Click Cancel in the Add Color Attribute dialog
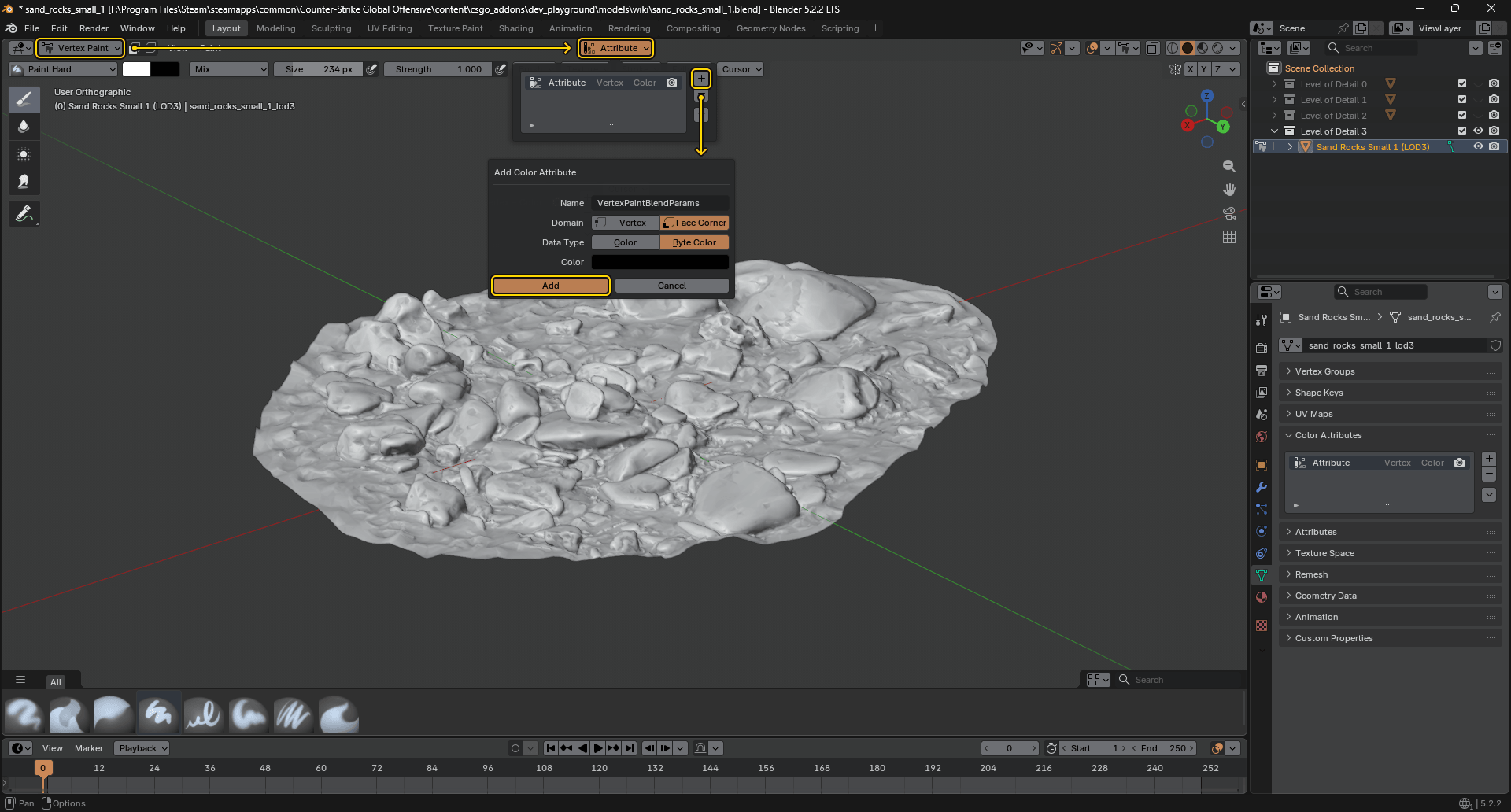This screenshot has width=1511, height=812. 672,286
